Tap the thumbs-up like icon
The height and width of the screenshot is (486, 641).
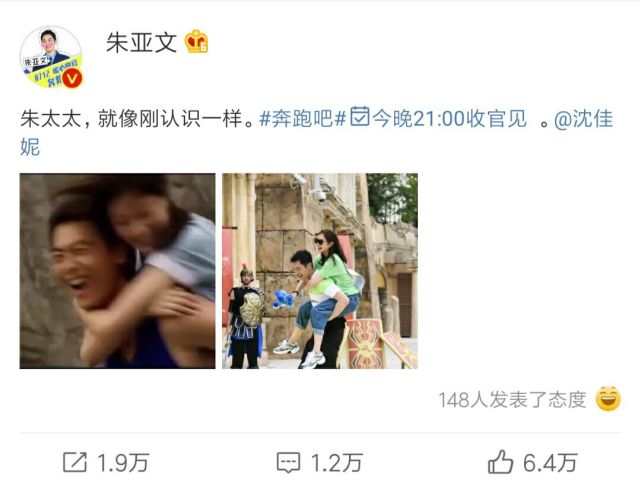500,462
